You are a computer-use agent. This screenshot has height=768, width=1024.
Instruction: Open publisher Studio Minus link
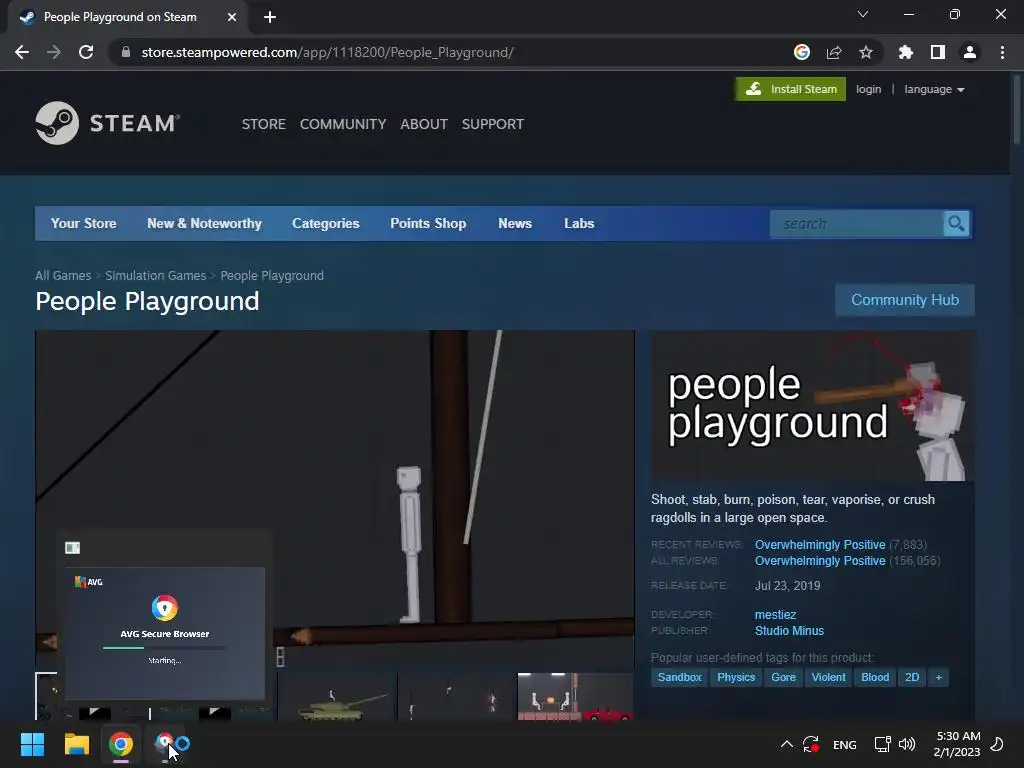pyautogui.click(x=790, y=631)
